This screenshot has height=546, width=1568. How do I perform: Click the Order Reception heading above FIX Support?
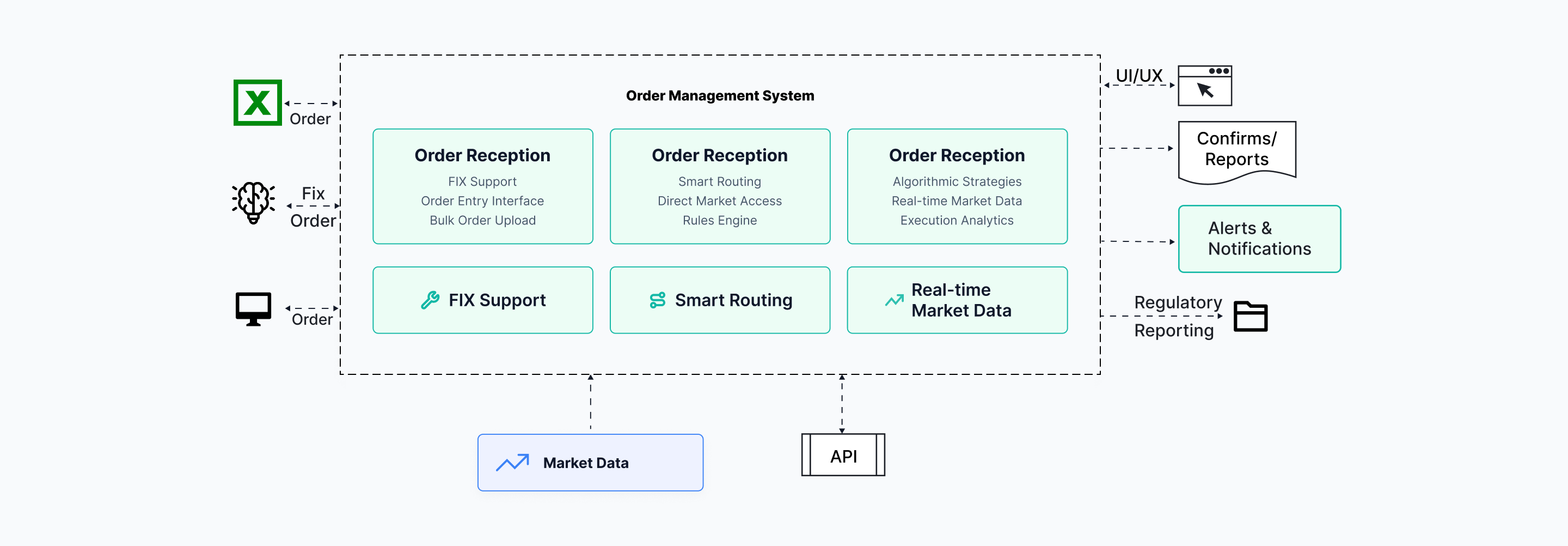point(483,155)
